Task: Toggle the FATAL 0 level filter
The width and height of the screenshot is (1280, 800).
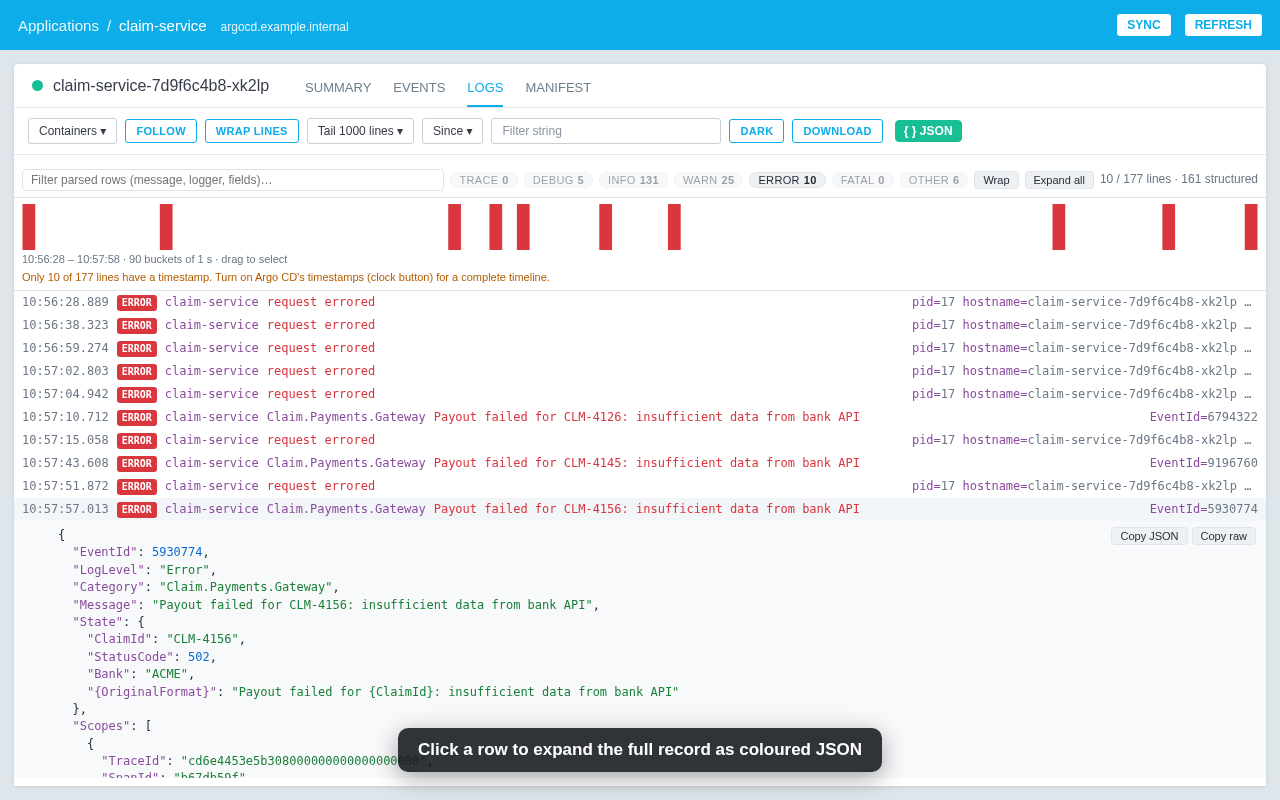Action: point(862,180)
